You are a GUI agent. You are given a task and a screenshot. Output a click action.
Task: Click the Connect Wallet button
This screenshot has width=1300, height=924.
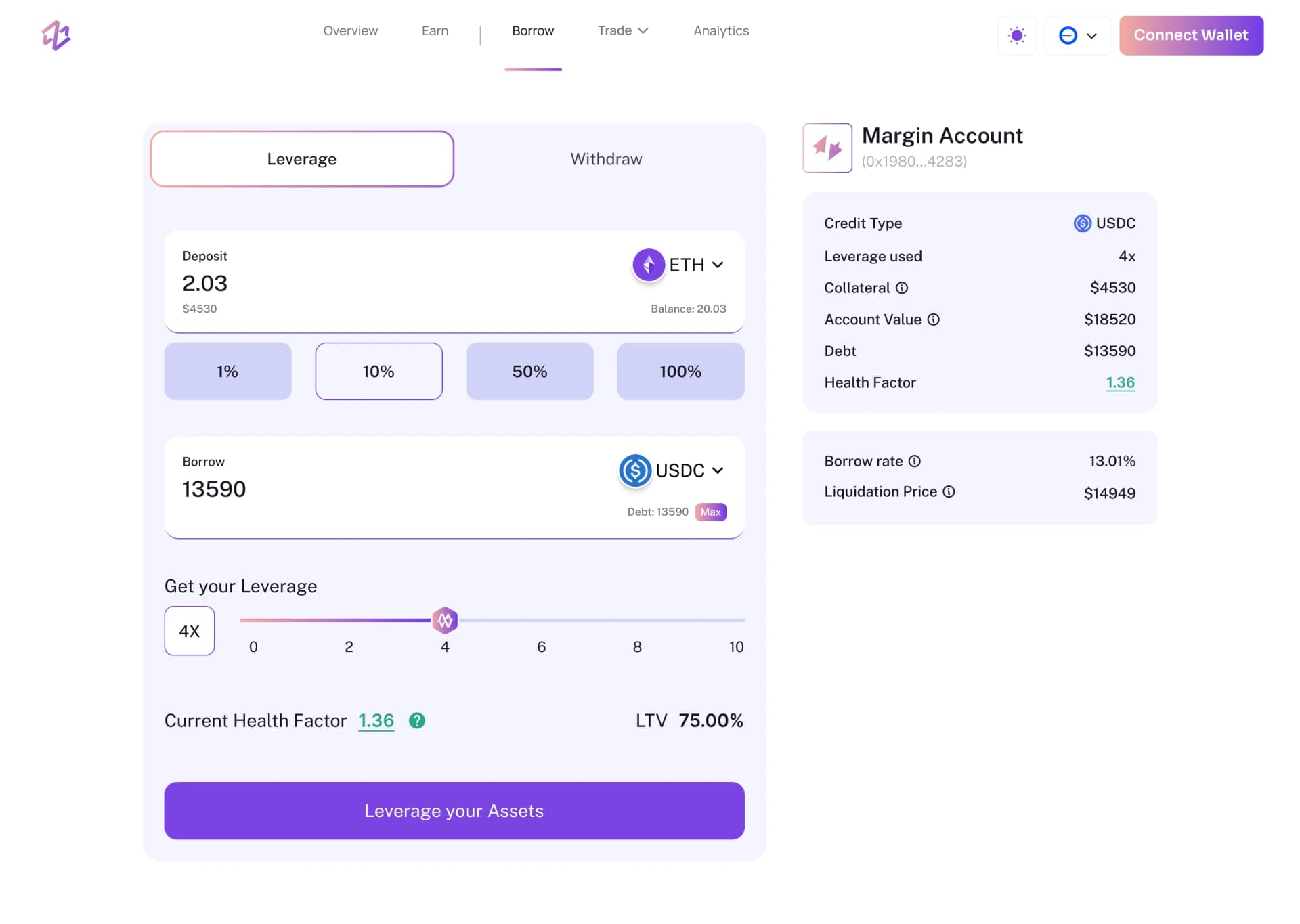pyautogui.click(x=1191, y=35)
